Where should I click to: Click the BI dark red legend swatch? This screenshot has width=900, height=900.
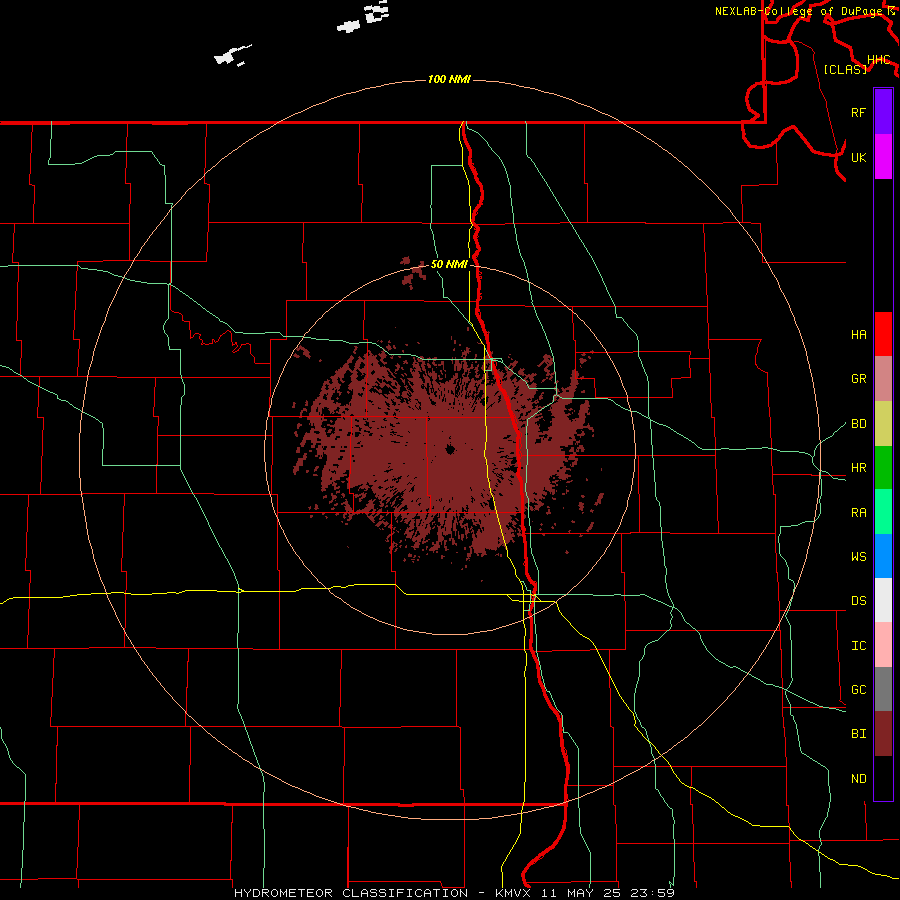click(x=883, y=734)
